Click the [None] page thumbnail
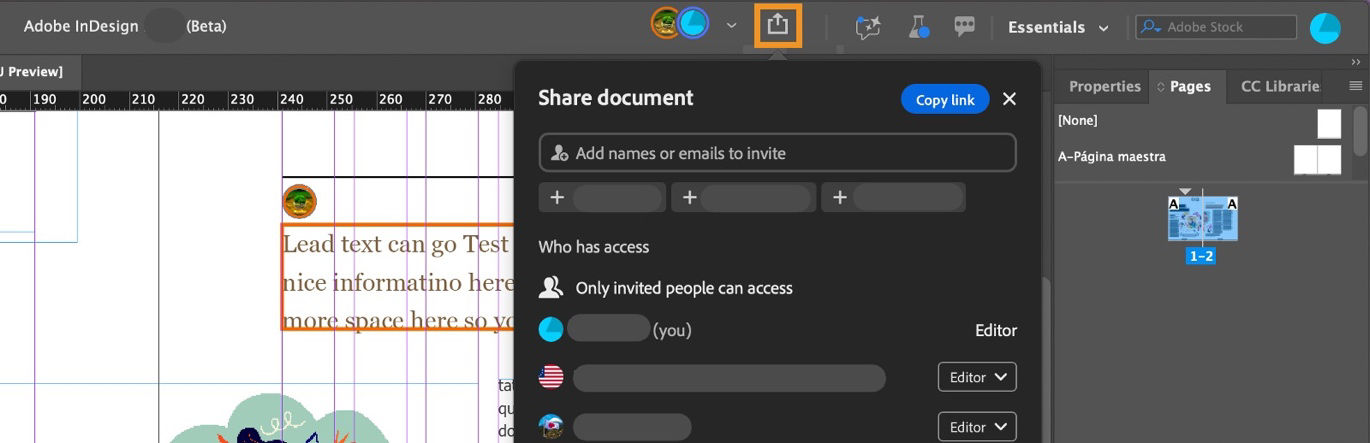The width and height of the screenshot is (1370, 443). [x=1329, y=123]
